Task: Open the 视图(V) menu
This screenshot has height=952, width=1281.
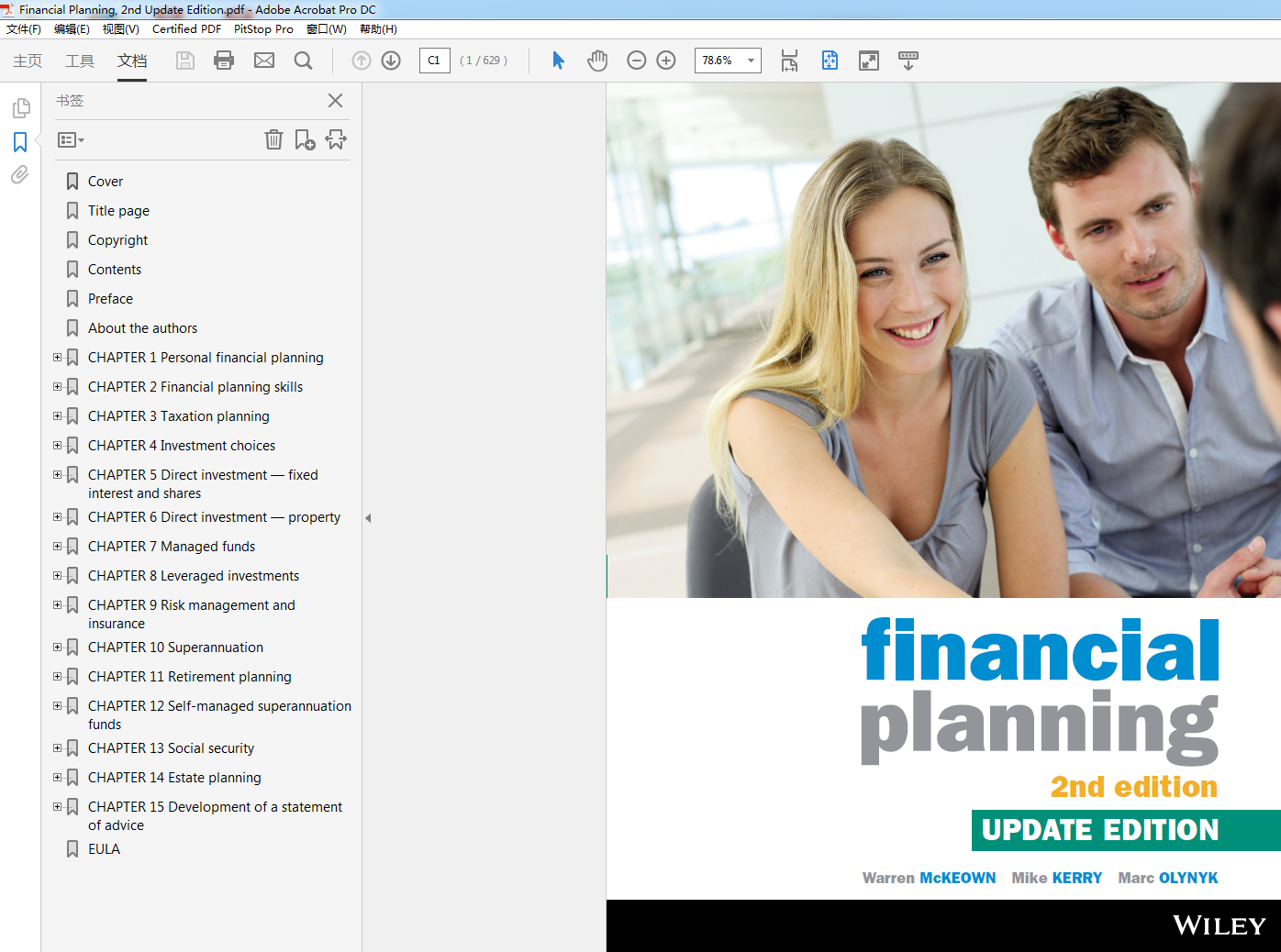Action: click(120, 29)
